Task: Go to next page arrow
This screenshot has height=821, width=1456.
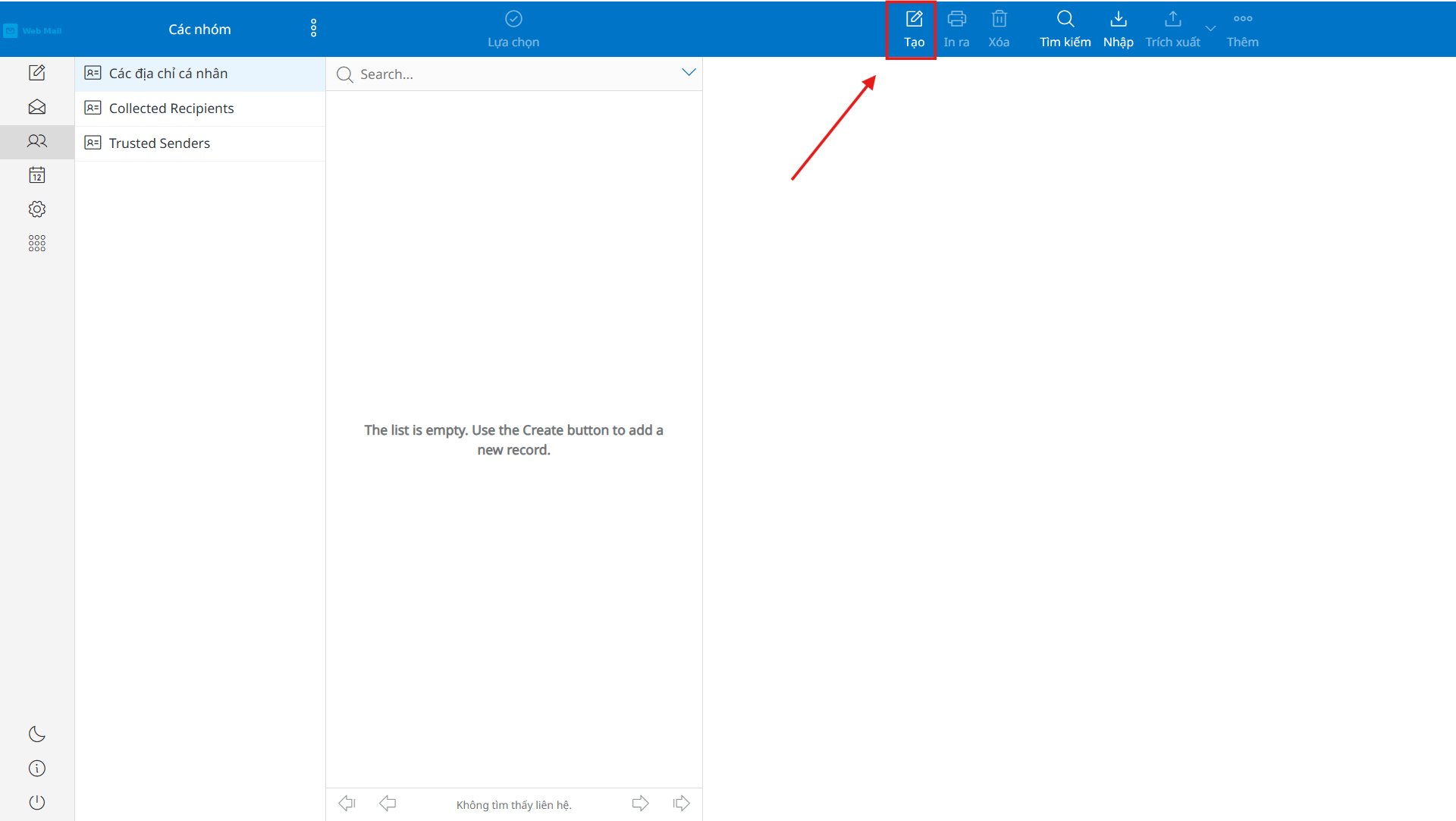Action: (641, 804)
